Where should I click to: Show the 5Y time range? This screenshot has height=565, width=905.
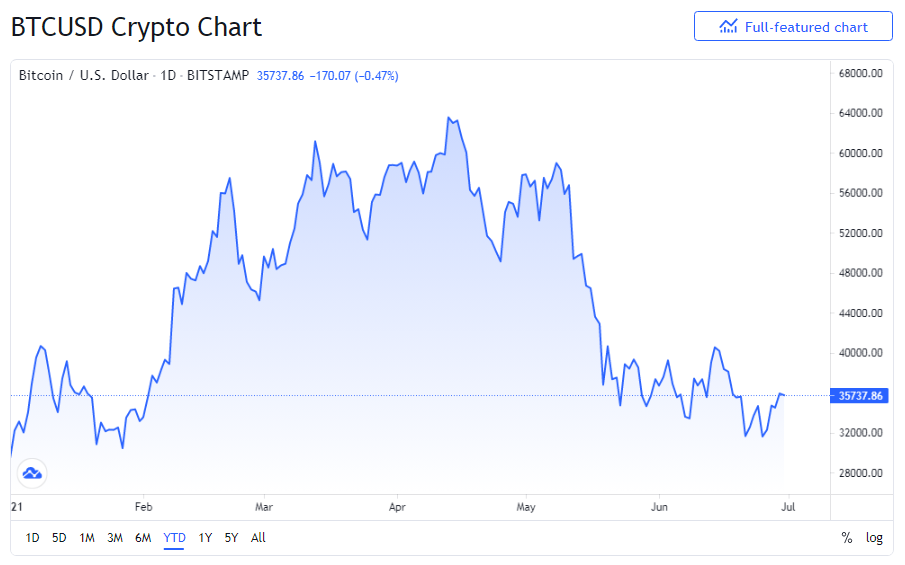click(x=231, y=538)
